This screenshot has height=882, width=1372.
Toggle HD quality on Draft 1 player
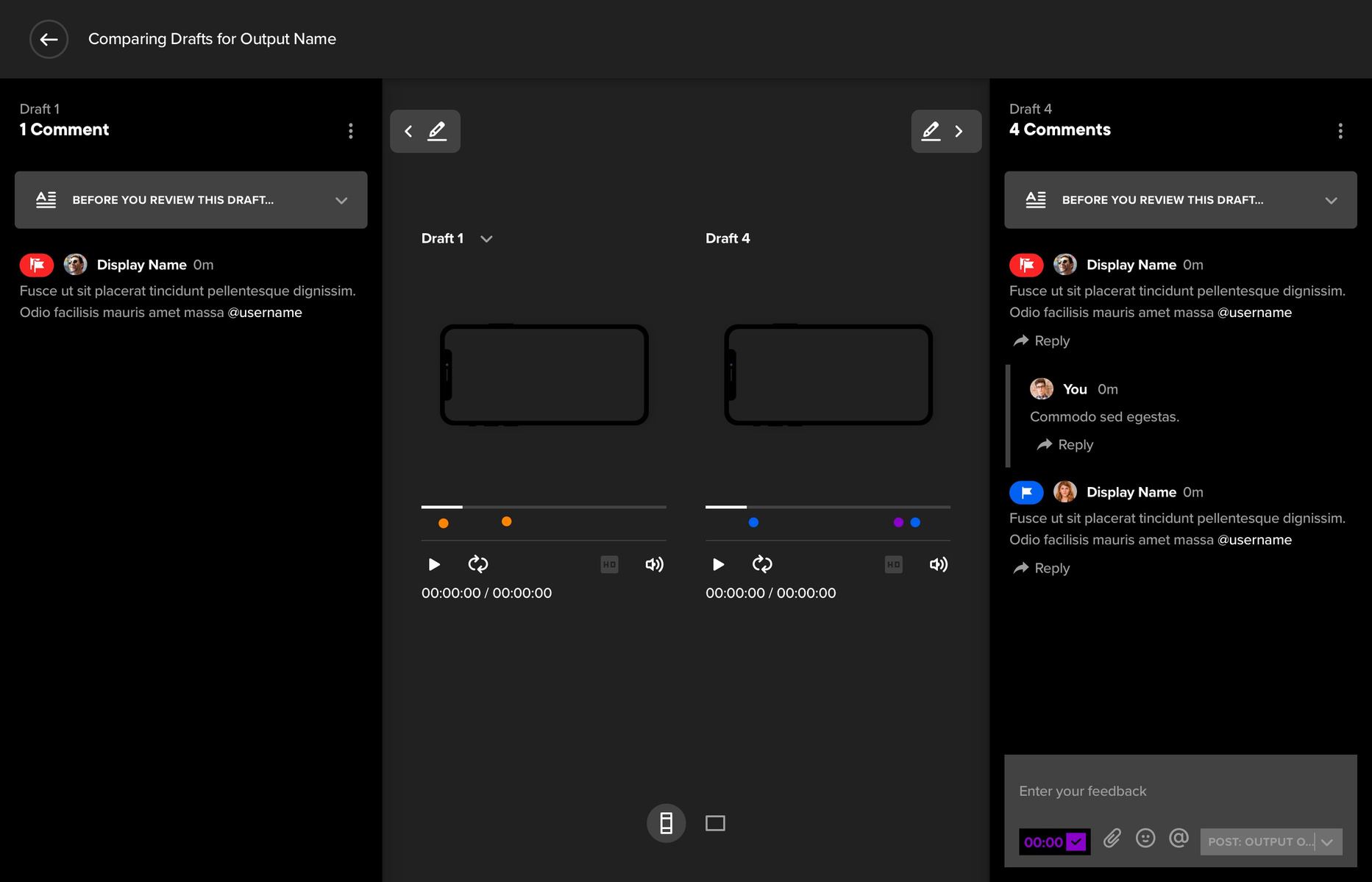tap(609, 564)
